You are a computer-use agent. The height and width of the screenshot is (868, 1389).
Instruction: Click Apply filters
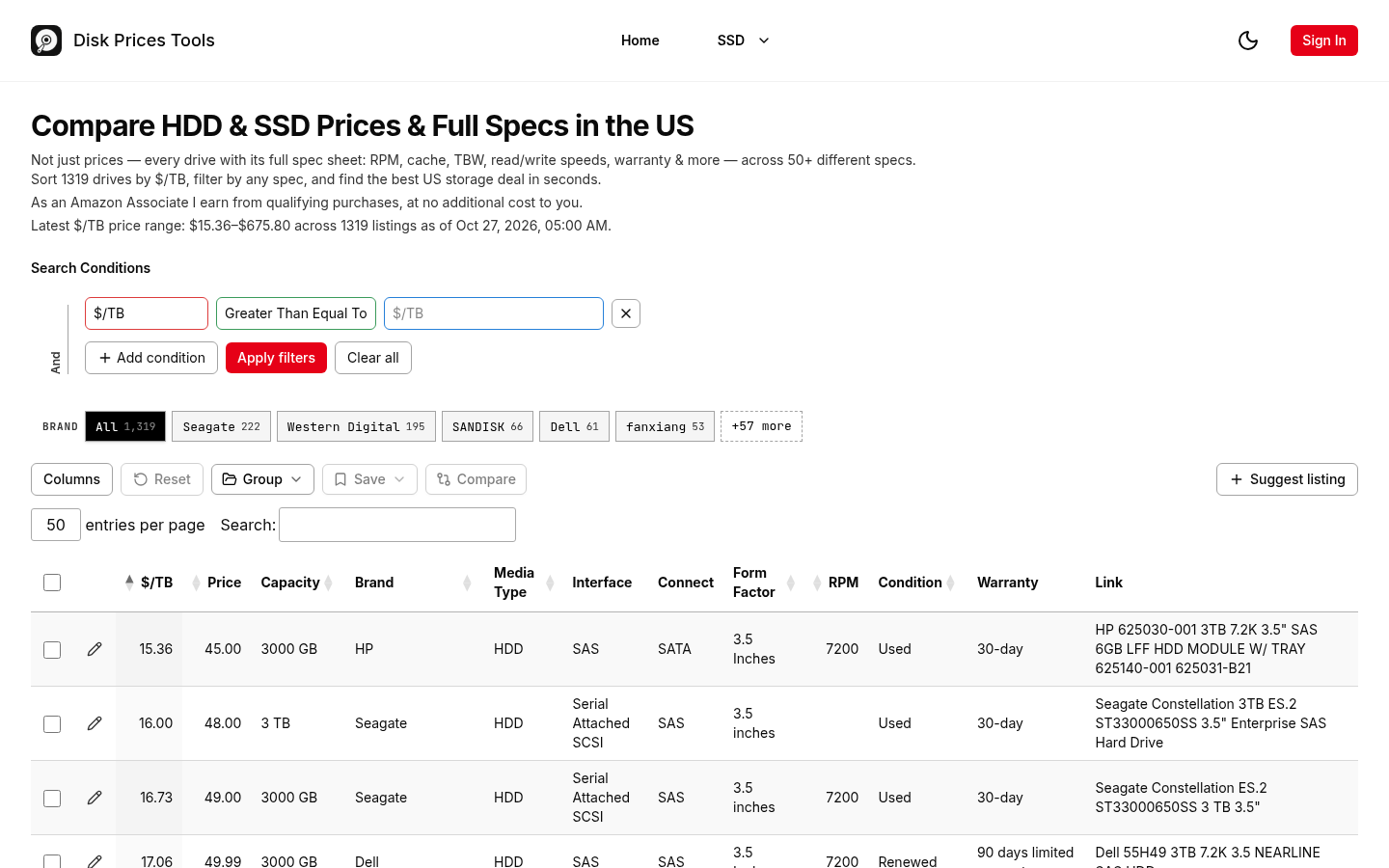point(276,358)
